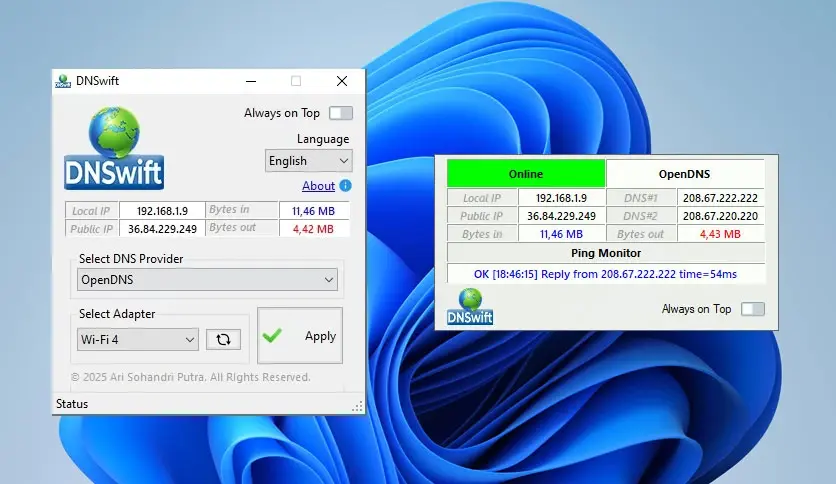Expand the Select DNS Provider dropdown
The image size is (836, 484).
coord(208,280)
